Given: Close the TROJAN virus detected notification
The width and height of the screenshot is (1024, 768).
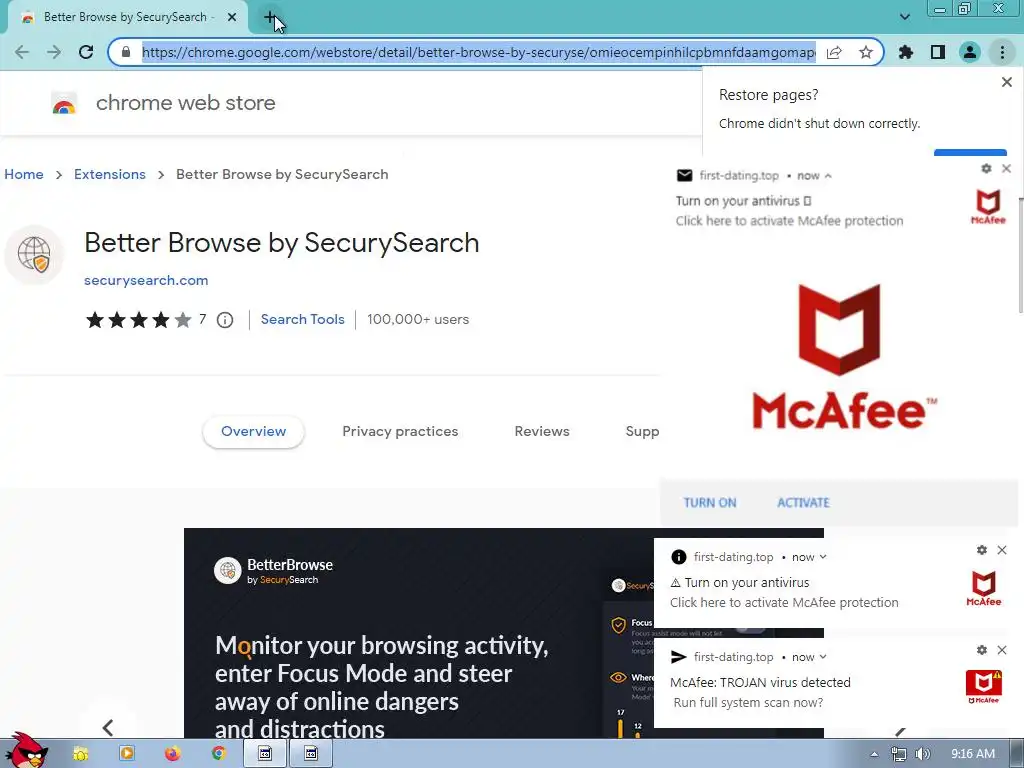Looking at the screenshot, I should point(1002,650).
